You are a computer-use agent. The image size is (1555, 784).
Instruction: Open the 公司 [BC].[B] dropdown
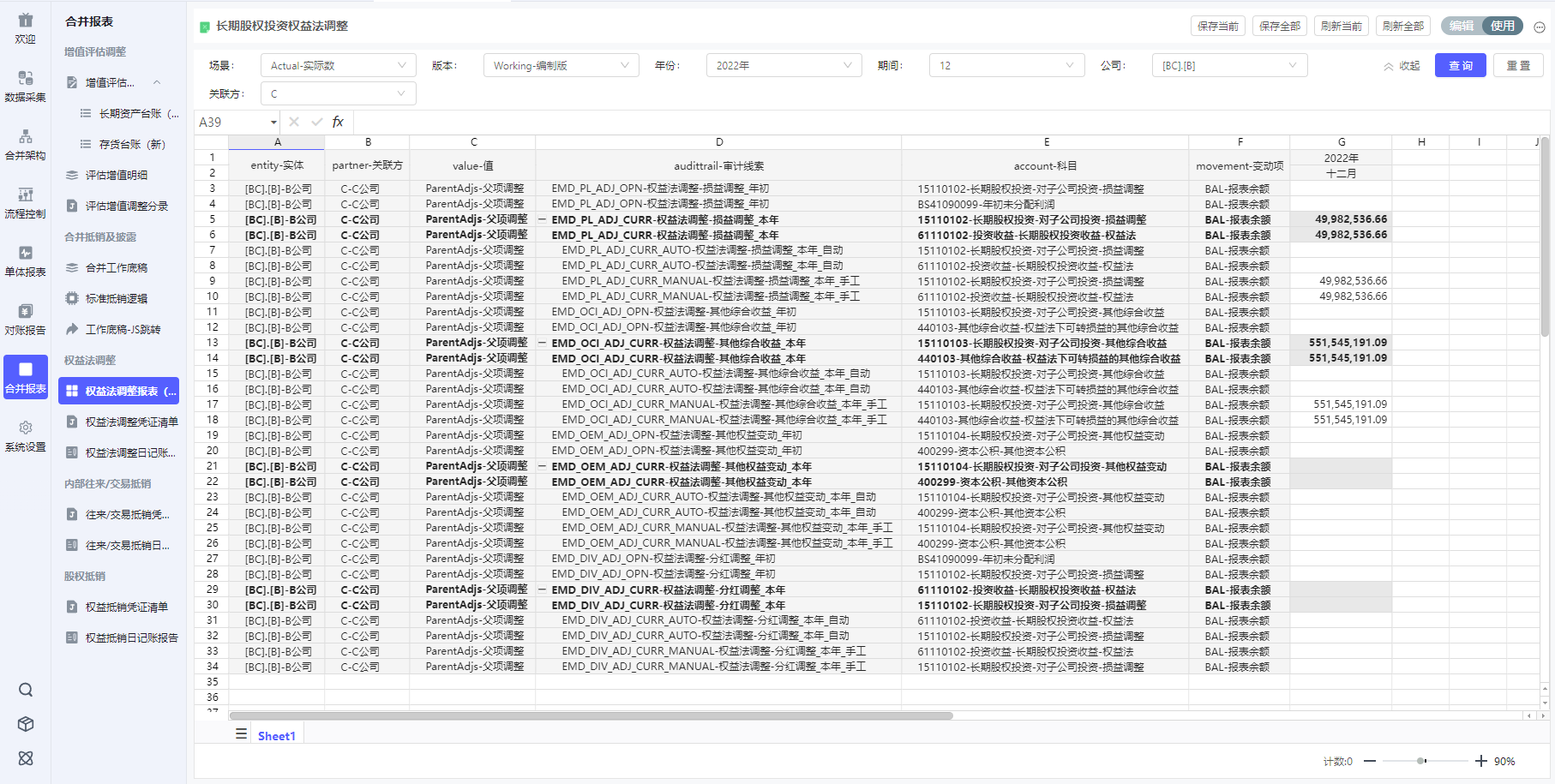1228,65
